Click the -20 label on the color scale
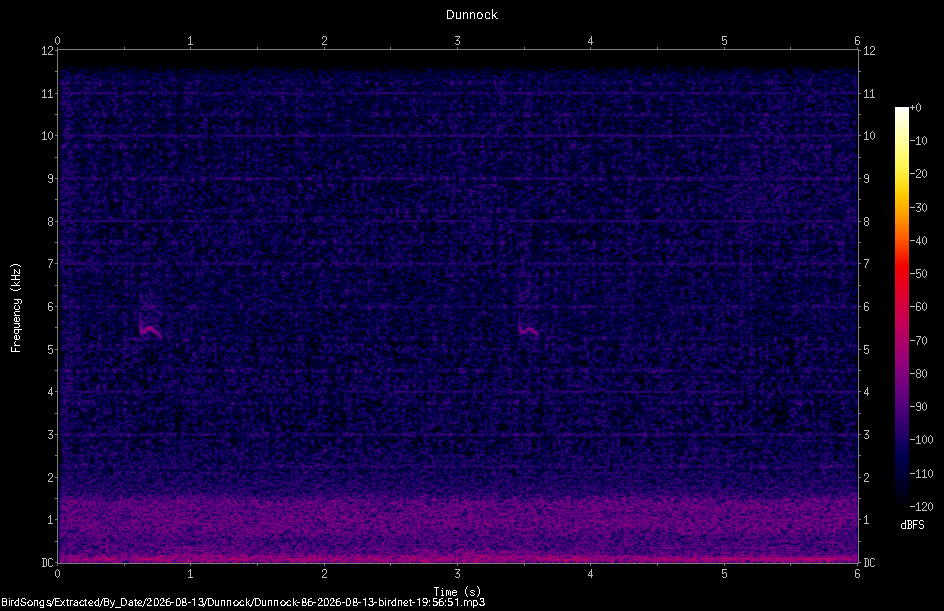Image resolution: width=944 pixels, height=611 pixels. [918, 174]
